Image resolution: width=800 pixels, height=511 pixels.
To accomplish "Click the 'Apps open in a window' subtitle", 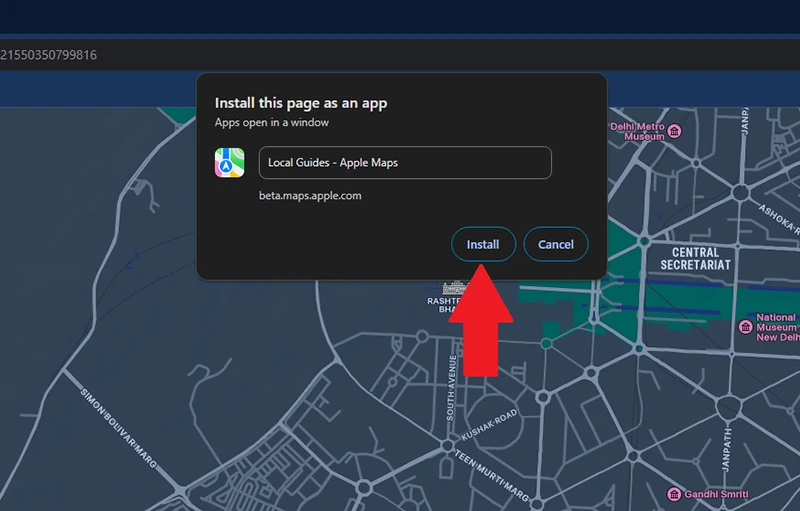I will tap(272, 122).
